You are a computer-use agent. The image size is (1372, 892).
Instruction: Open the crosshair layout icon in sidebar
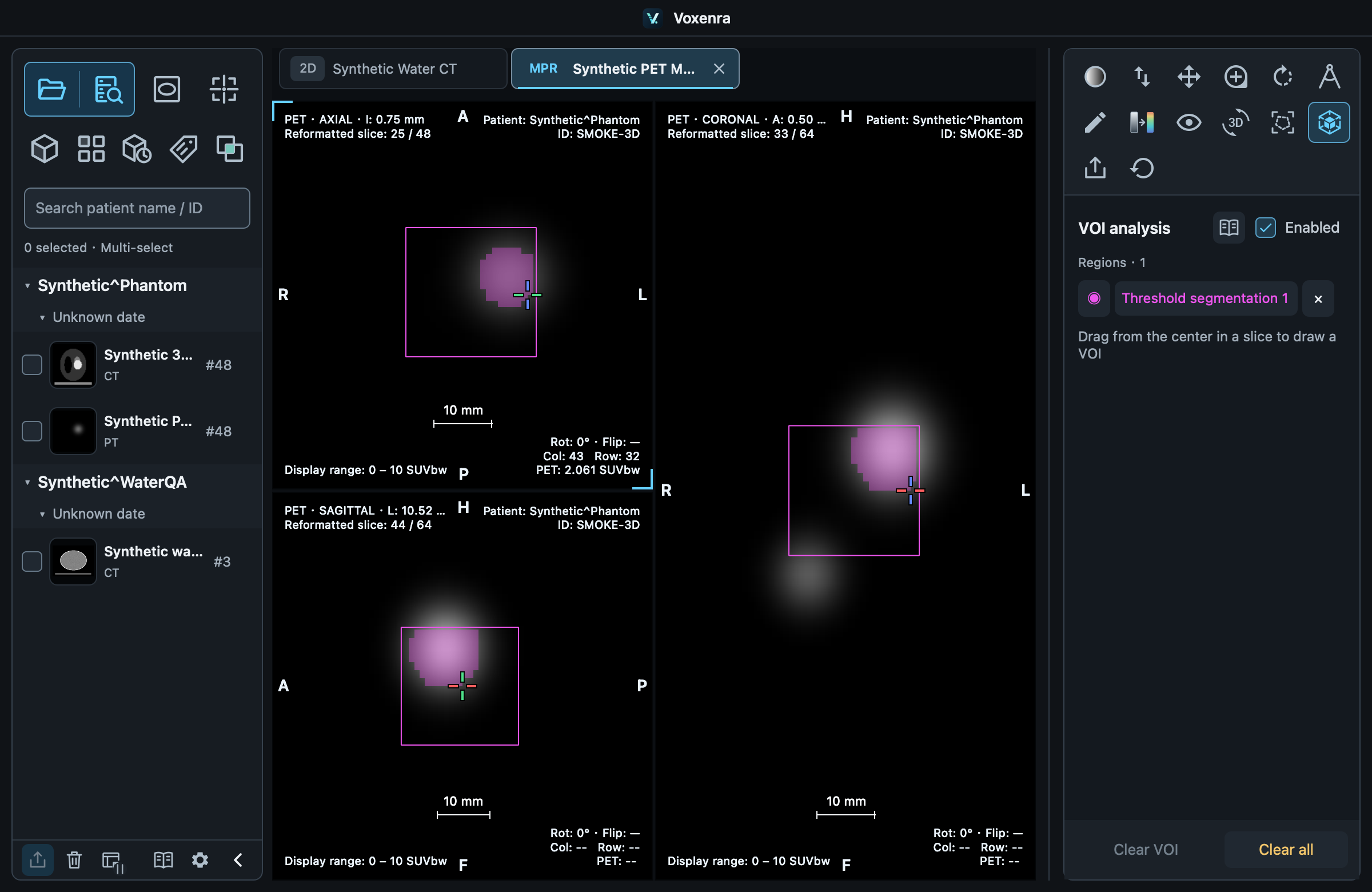pos(224,89)
